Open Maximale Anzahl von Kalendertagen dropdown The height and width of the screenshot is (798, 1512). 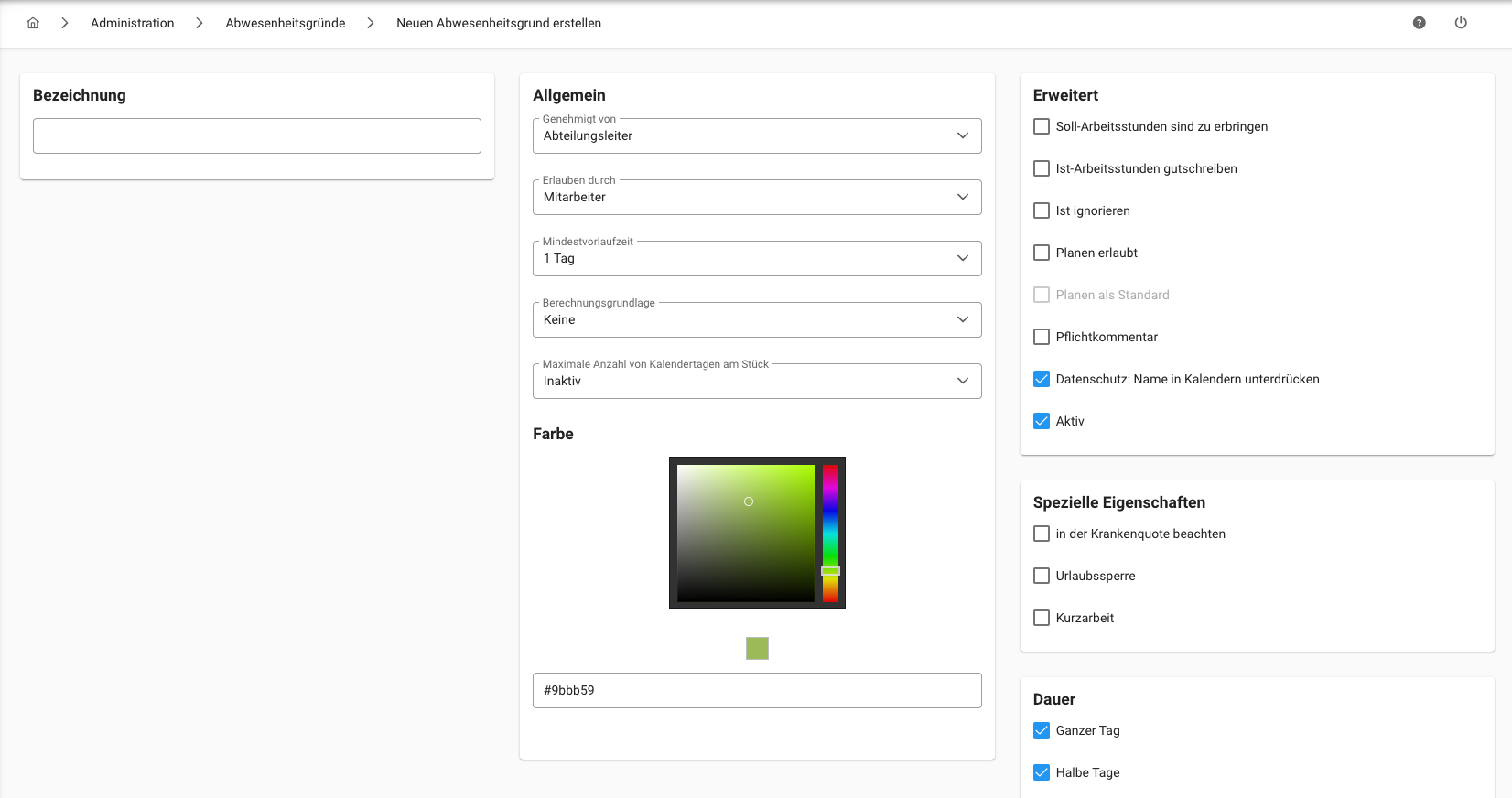coord(756,381)
